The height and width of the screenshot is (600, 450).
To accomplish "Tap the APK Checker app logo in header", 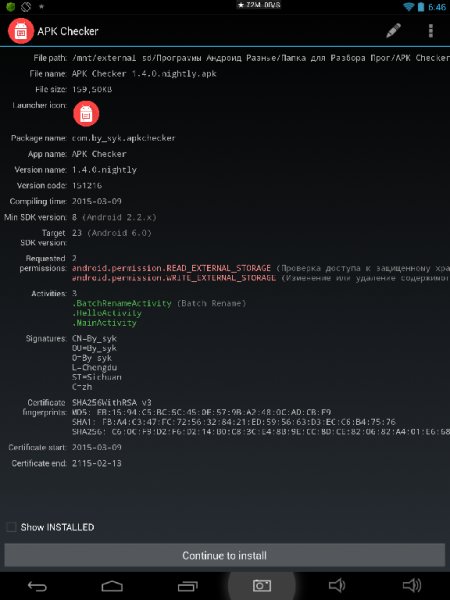I will click(x=21, y=31).
